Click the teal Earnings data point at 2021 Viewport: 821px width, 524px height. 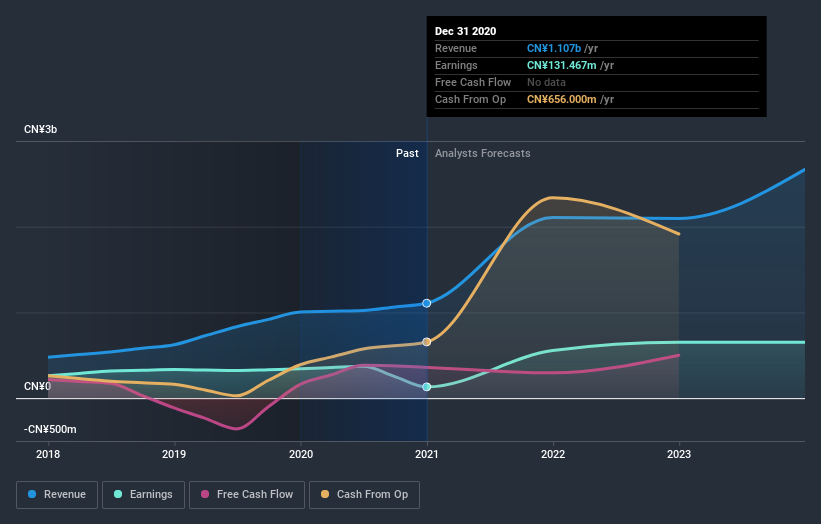[427, 387]
